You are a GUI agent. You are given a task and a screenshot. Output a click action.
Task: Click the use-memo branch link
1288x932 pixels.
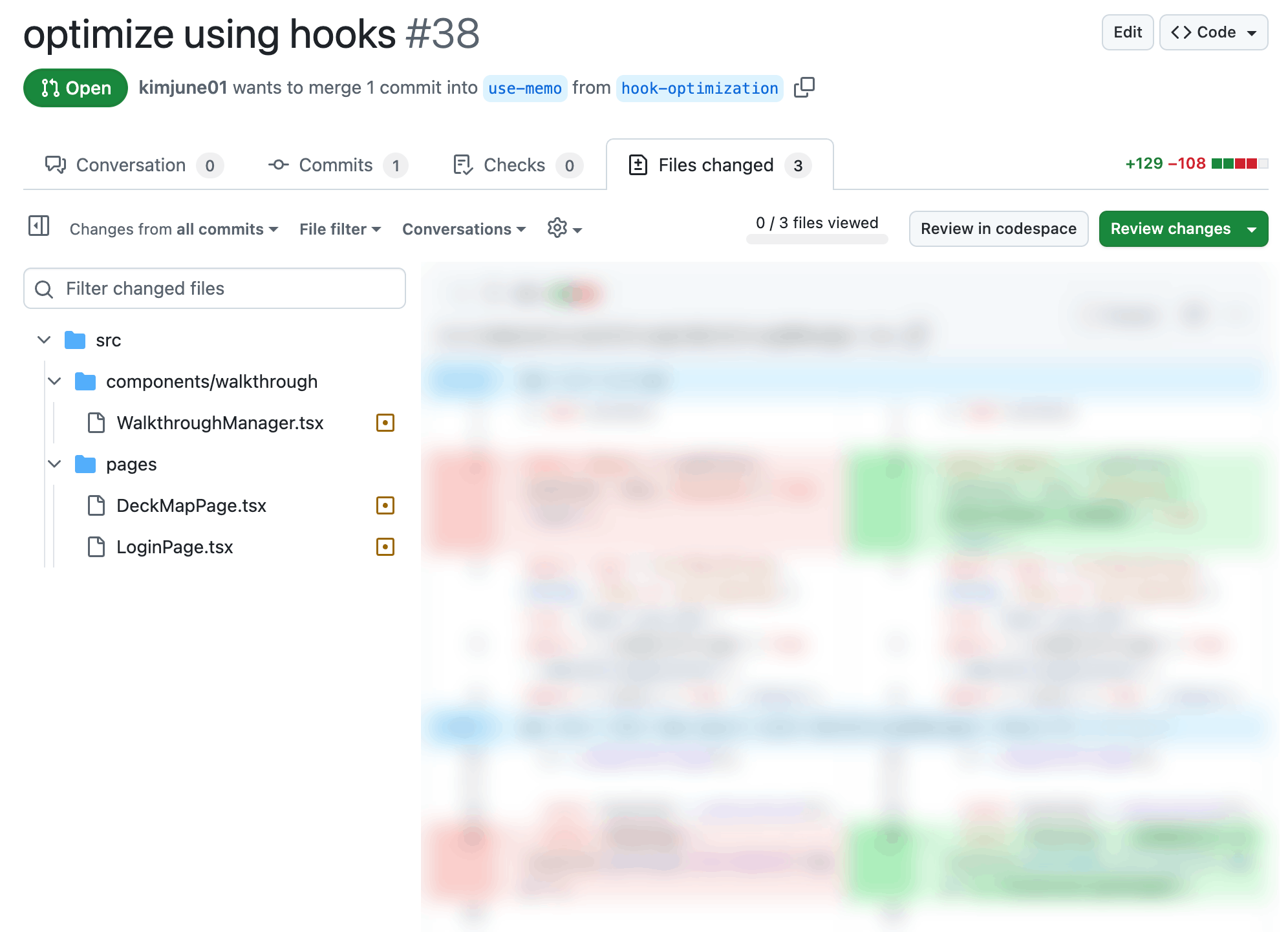(524, 88)
